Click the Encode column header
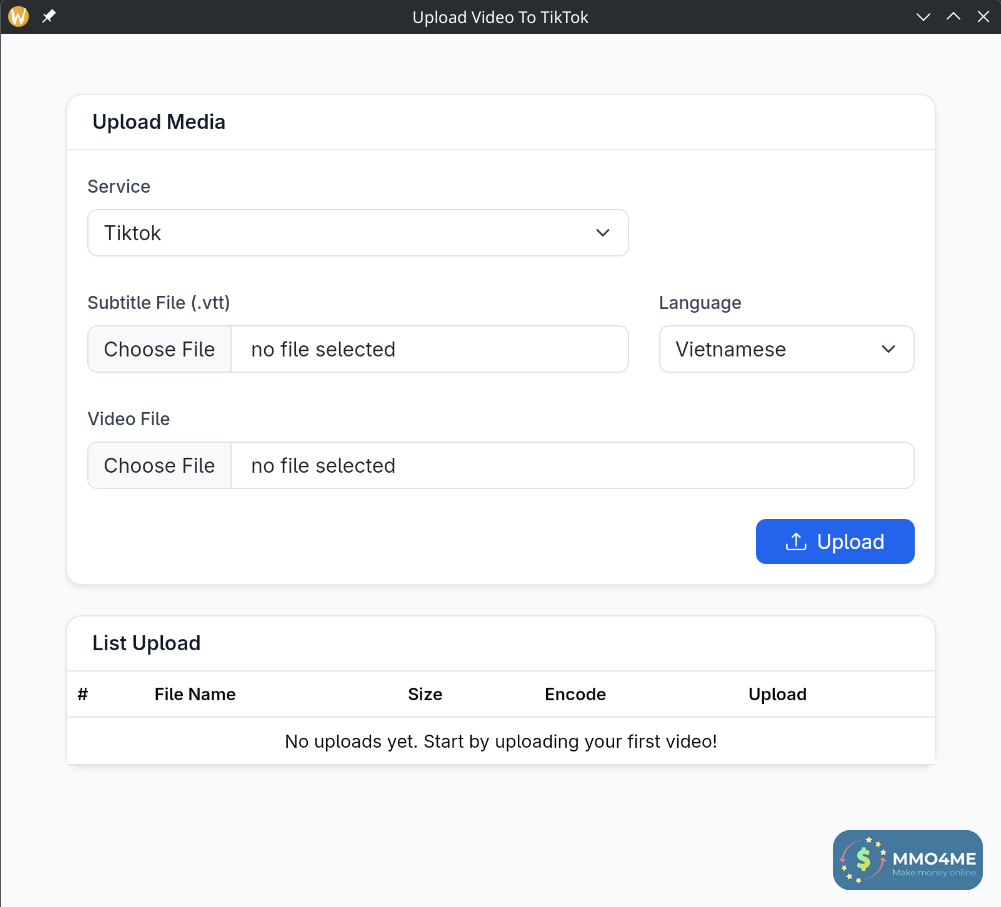1001x907 pixels. [575, 694]
